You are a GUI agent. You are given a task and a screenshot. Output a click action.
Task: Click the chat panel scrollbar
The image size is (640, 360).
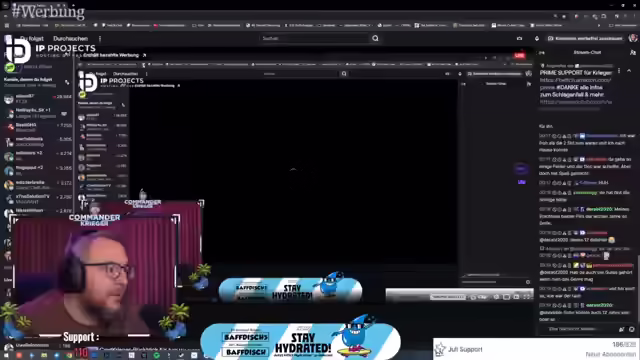pos(638,289)
